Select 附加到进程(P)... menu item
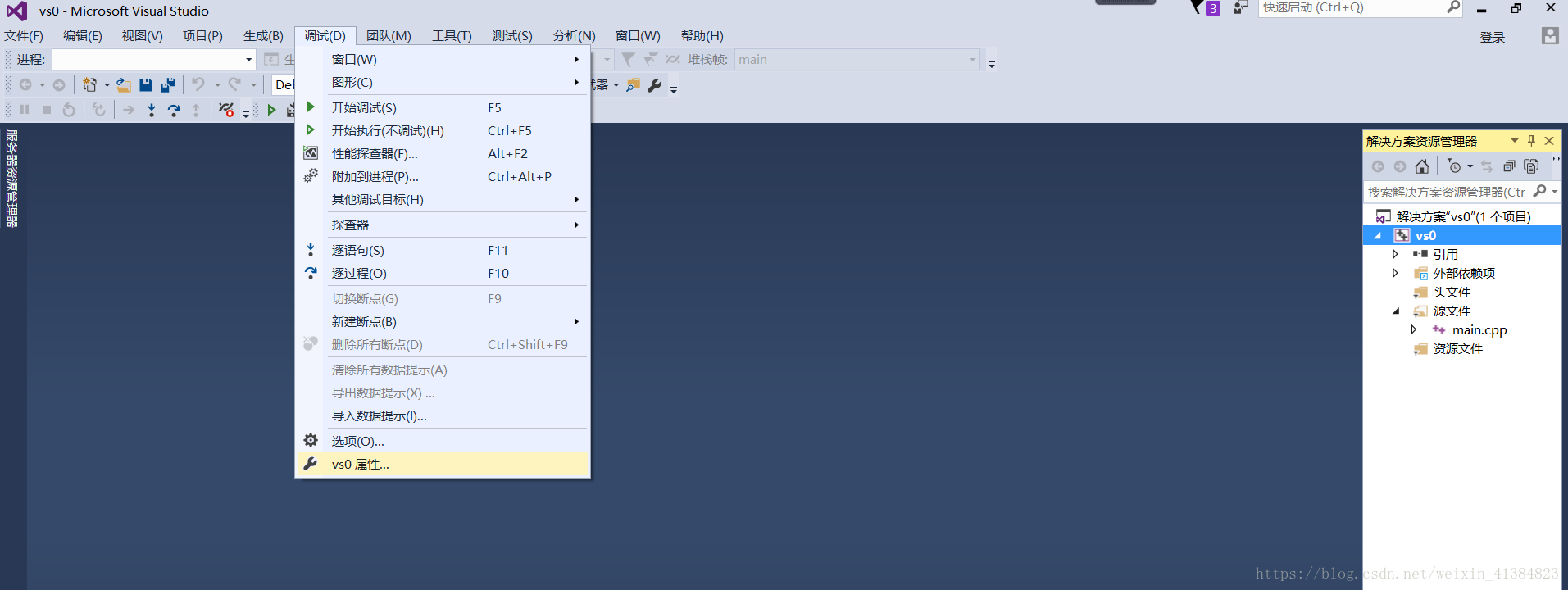Screen dimensions: 1568x590 click(443, 176)
